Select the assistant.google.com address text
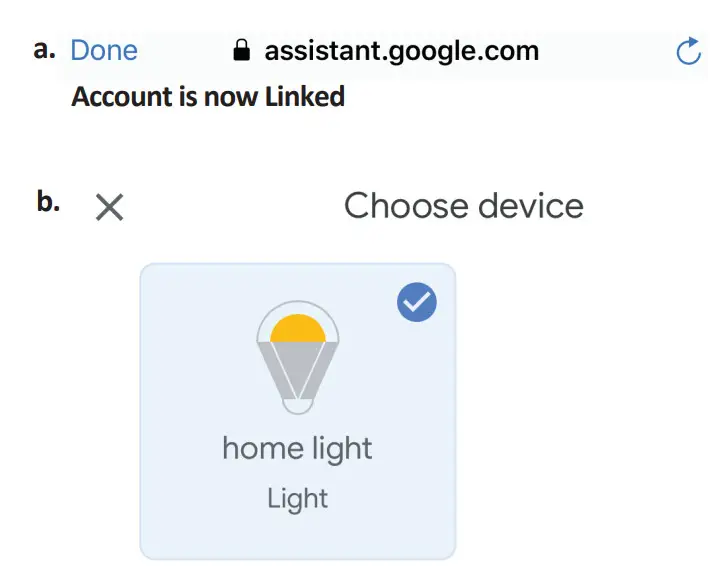The height and width of the screenshot is (579, 712). point(401,50)
